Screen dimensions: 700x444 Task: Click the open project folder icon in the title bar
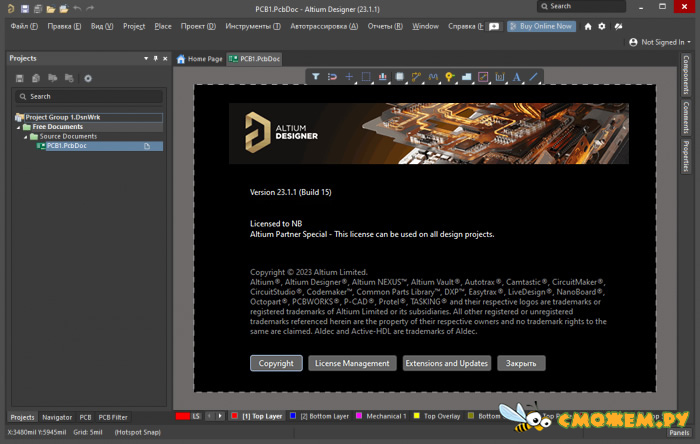[x=64, y=8]
